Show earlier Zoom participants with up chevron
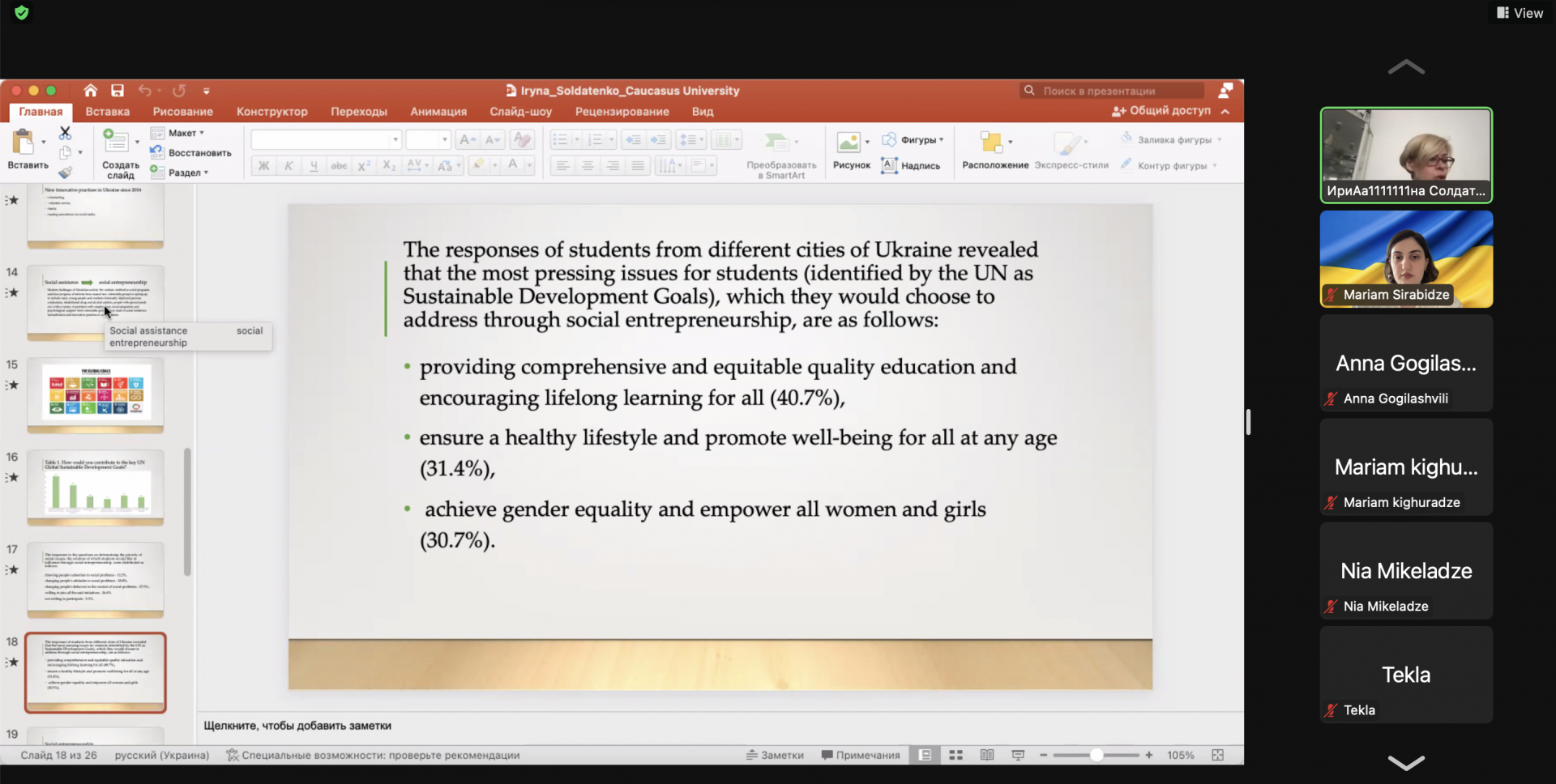Screen dimensions: 1556x784 [x=1406, y=67]
